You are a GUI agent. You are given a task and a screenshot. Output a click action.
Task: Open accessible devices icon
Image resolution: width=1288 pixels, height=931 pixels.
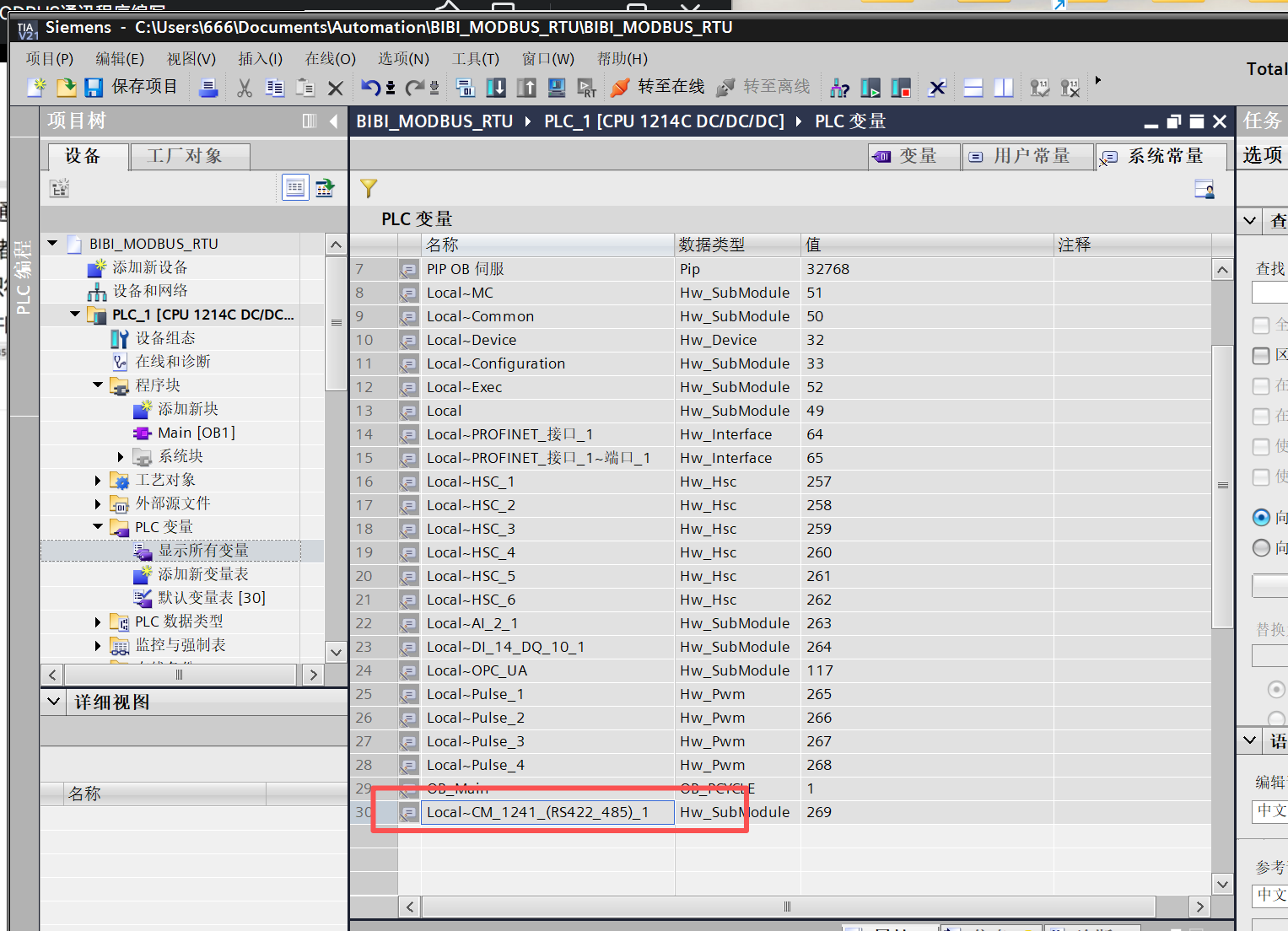(x=839, y=88)
